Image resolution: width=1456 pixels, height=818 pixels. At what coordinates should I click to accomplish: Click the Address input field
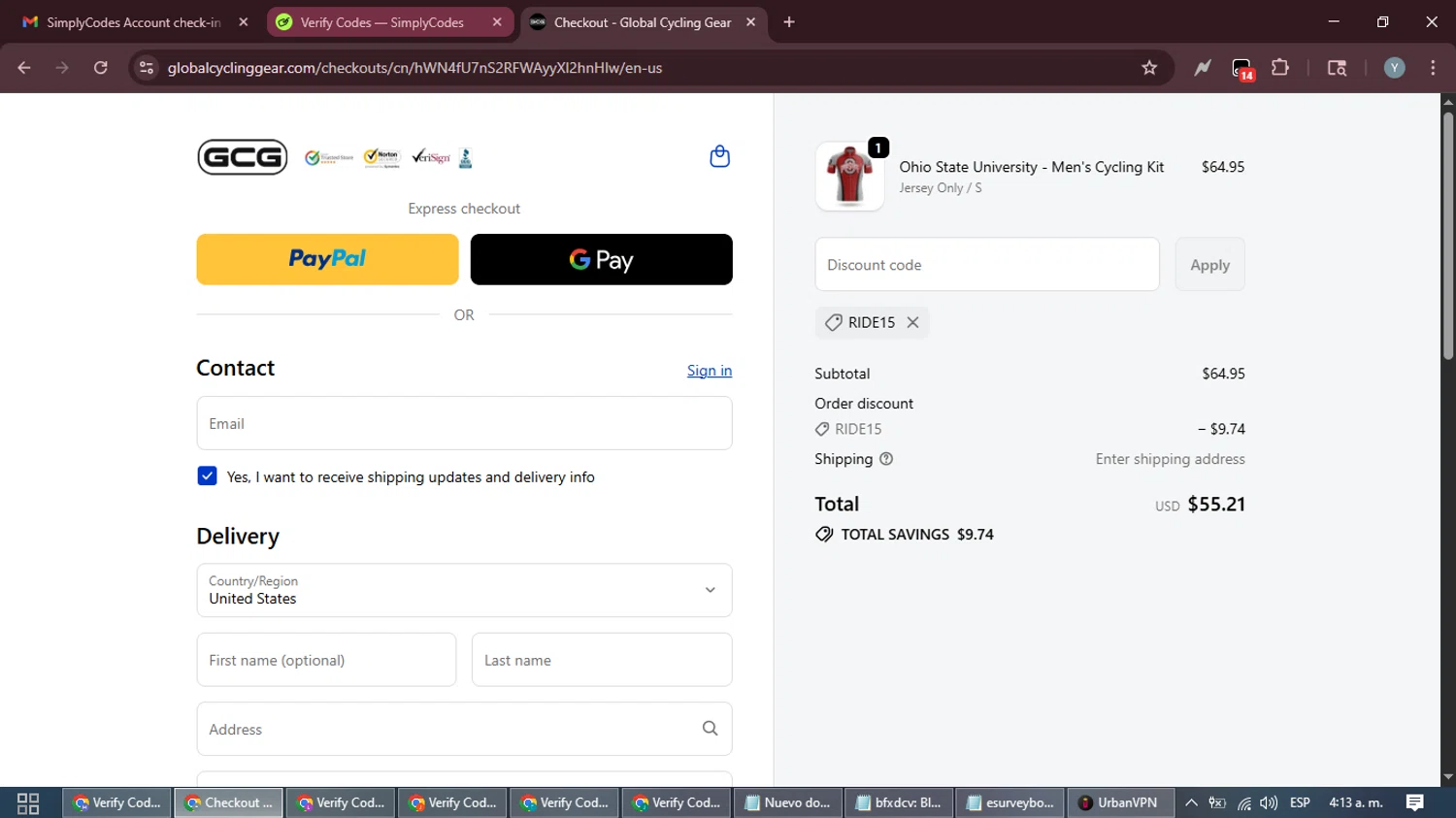[x=464, y=729]
